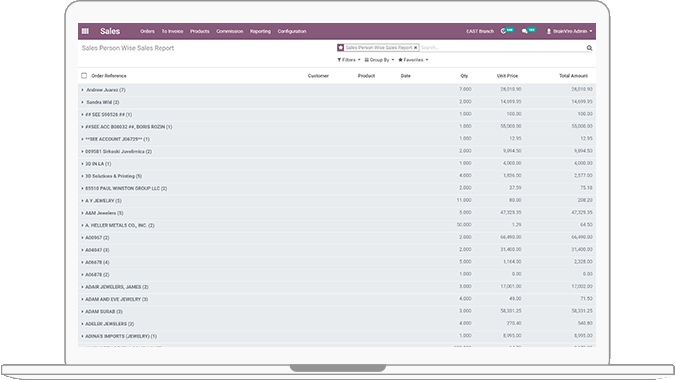Click total amount 55,000.00

[582, 126]
